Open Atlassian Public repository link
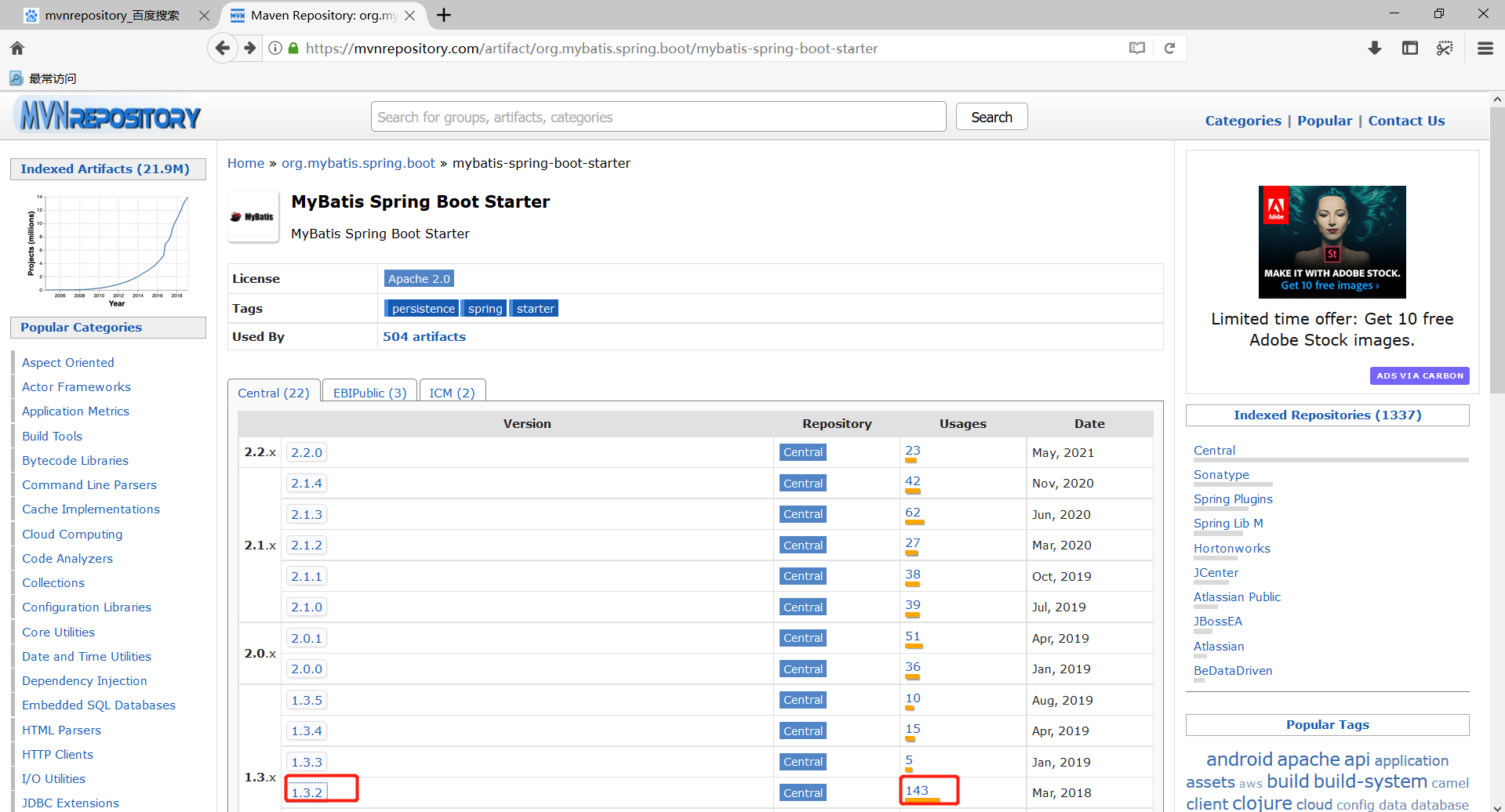The height and width of the screenshot is (812, 1505). (1237, 596)
